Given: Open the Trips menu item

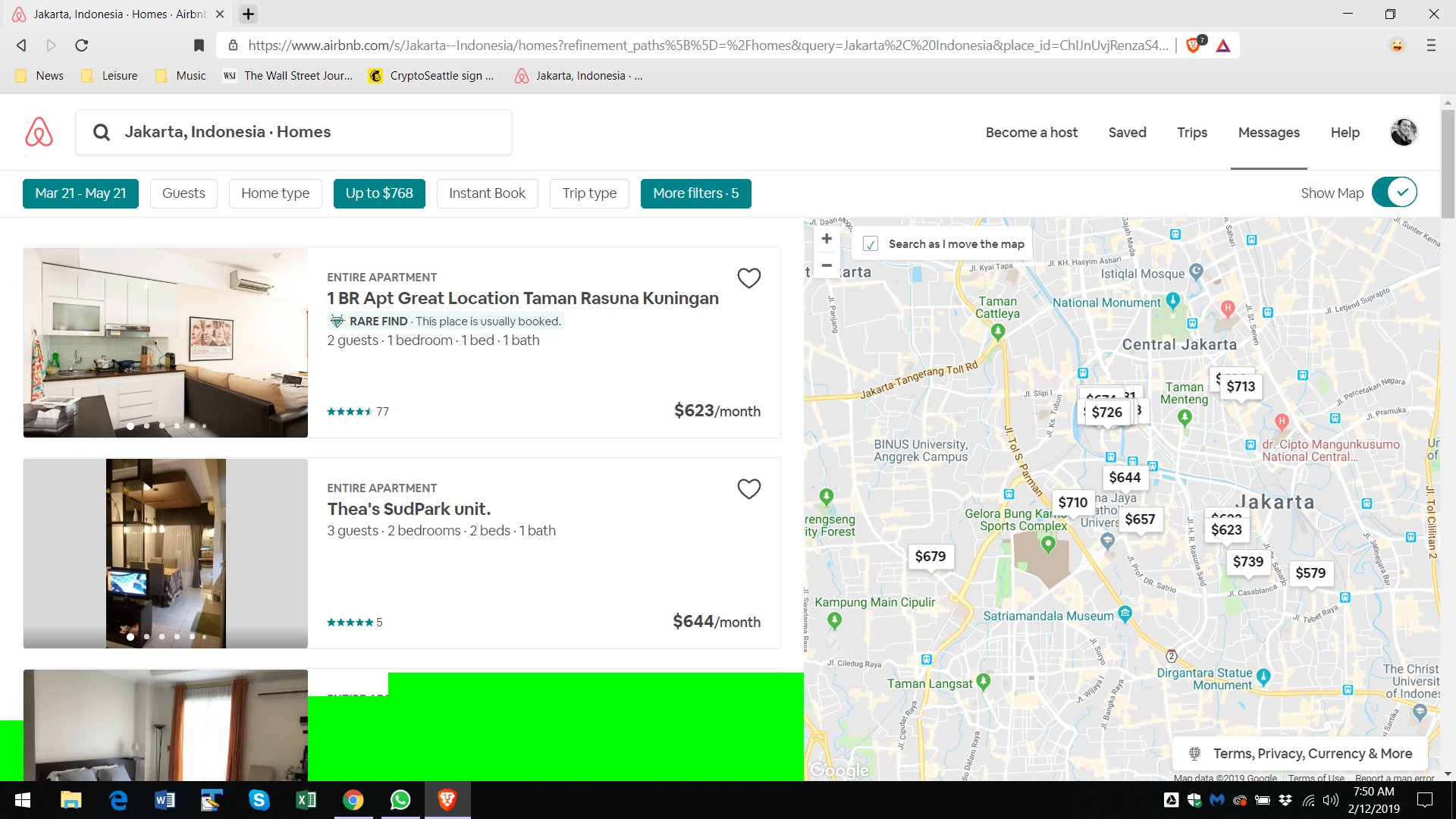Looking at the screenshot, I should (x=1191, y=133).
